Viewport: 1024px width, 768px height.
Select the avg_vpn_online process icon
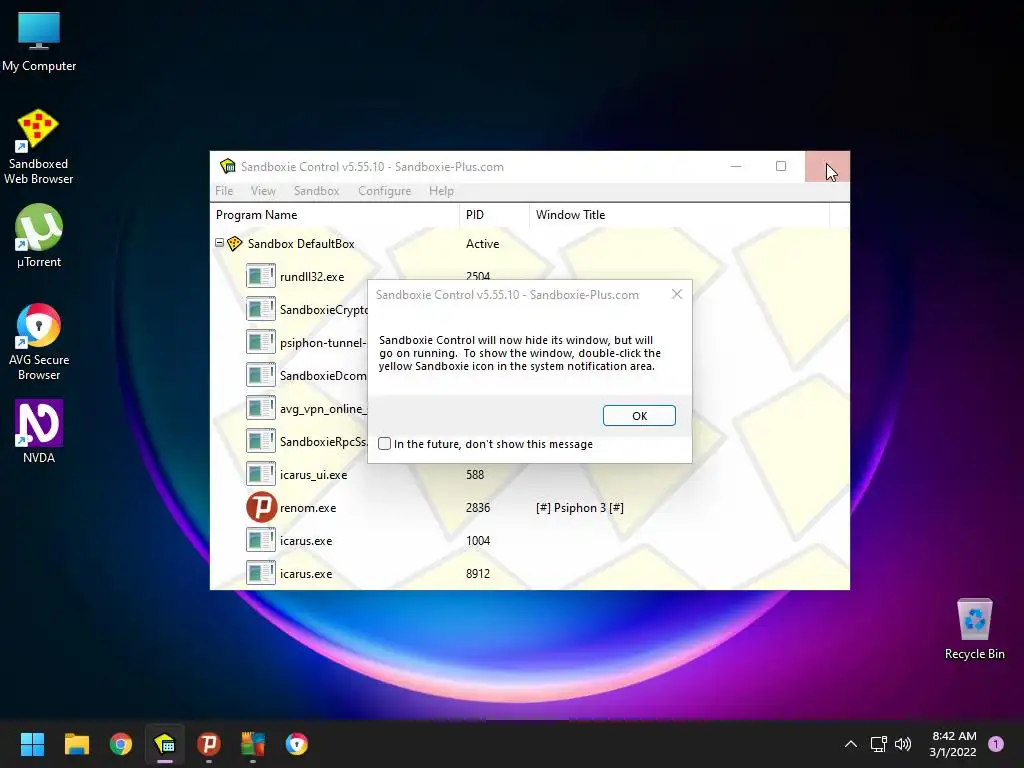[x=261, y=408]
